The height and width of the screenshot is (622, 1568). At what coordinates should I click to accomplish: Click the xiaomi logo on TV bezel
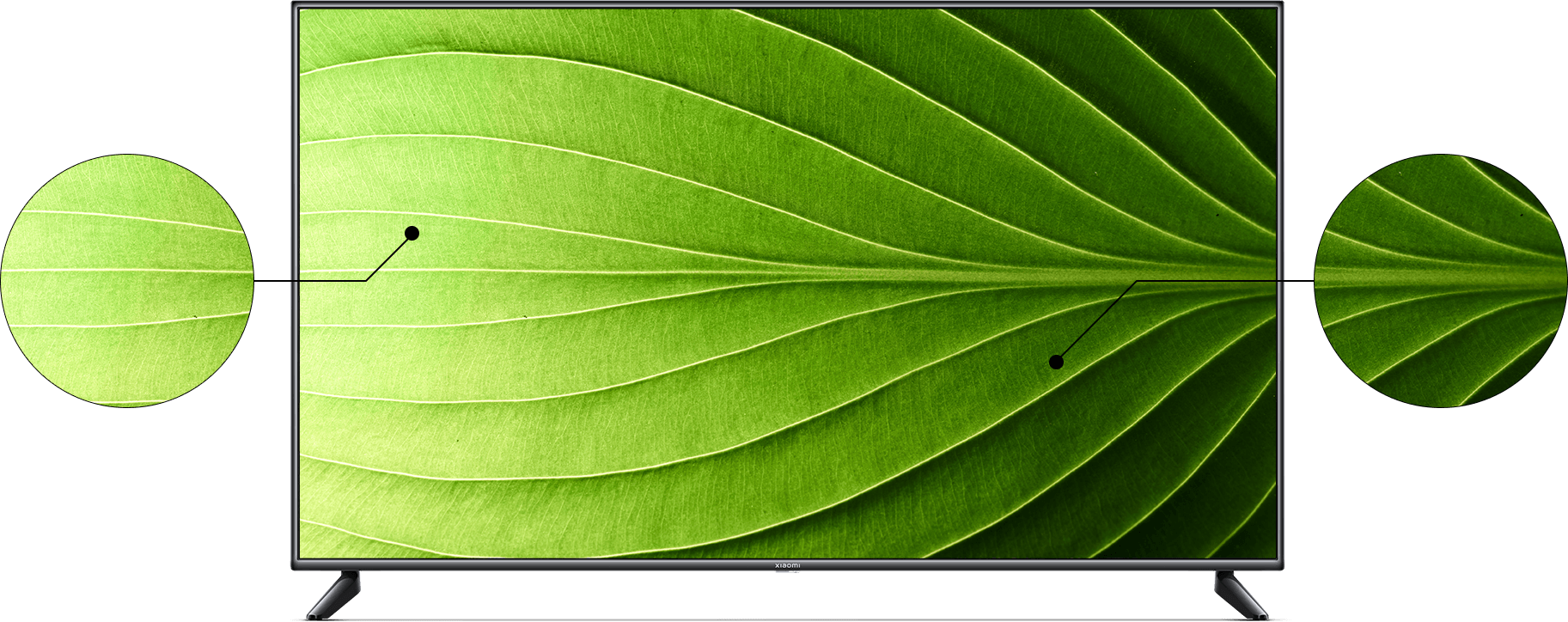pyautogui.click(x=787, y=565)
